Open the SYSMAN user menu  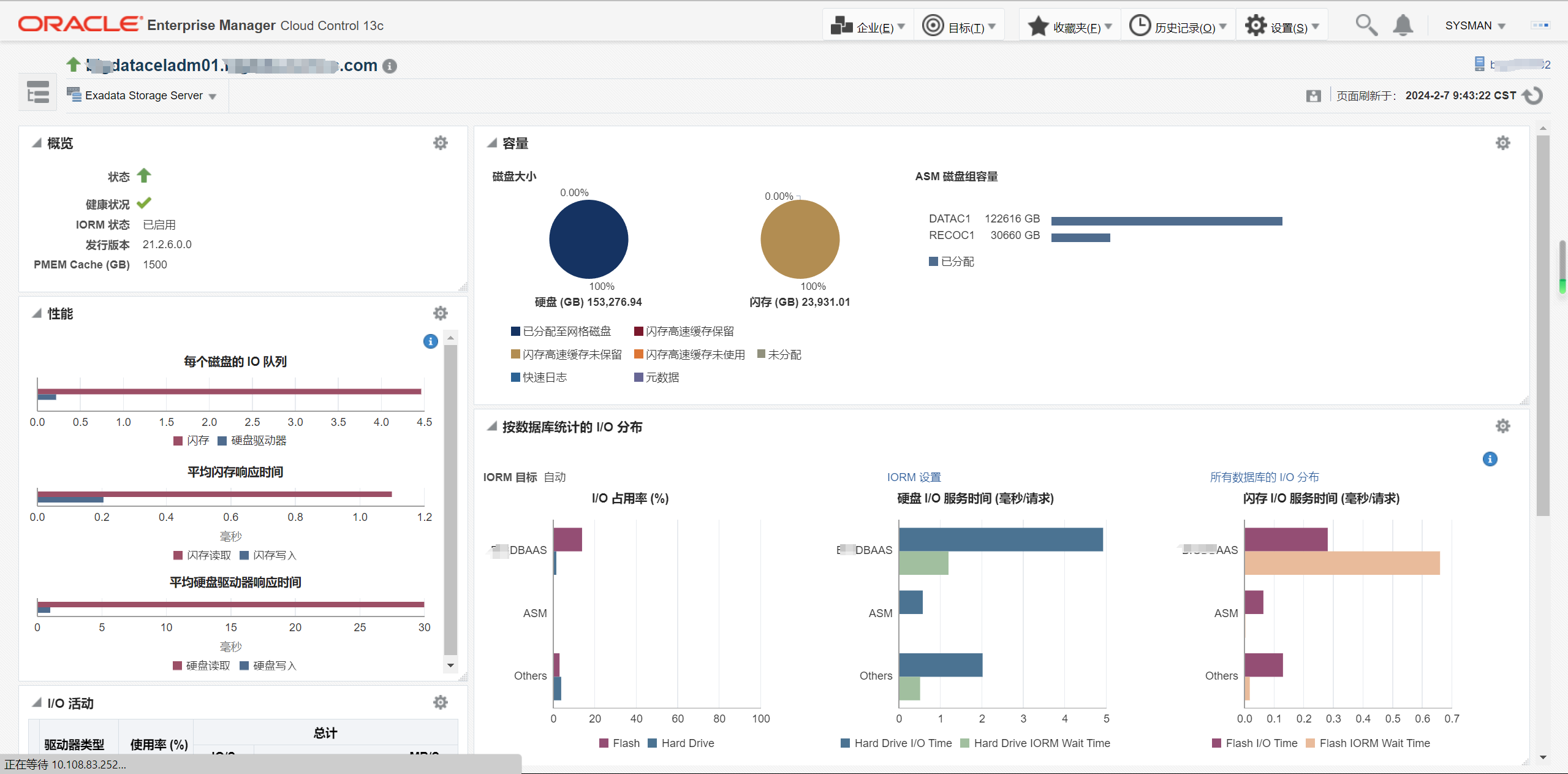[x=1475, y=26]
